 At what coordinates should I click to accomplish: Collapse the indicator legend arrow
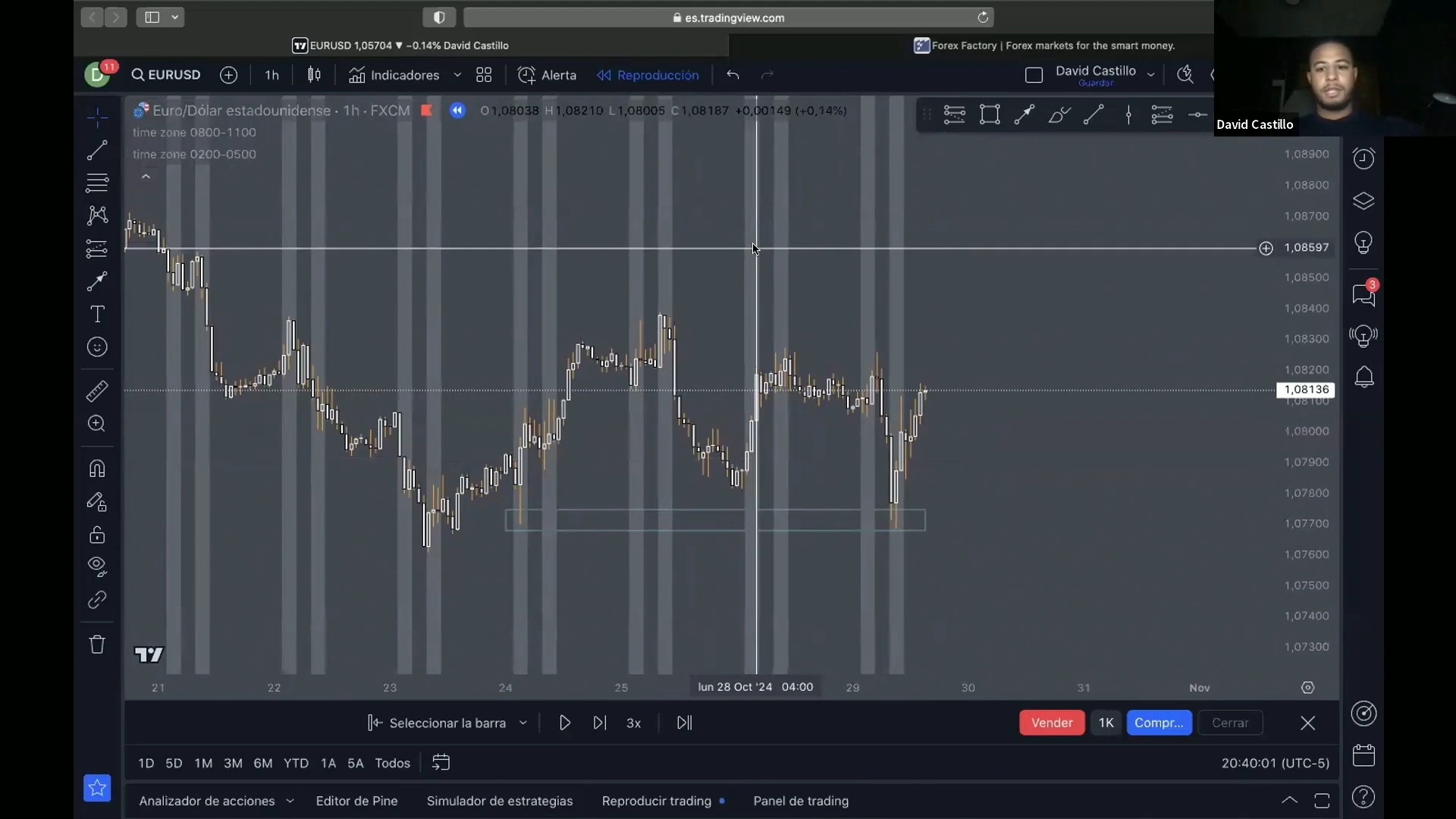point(146,177)
